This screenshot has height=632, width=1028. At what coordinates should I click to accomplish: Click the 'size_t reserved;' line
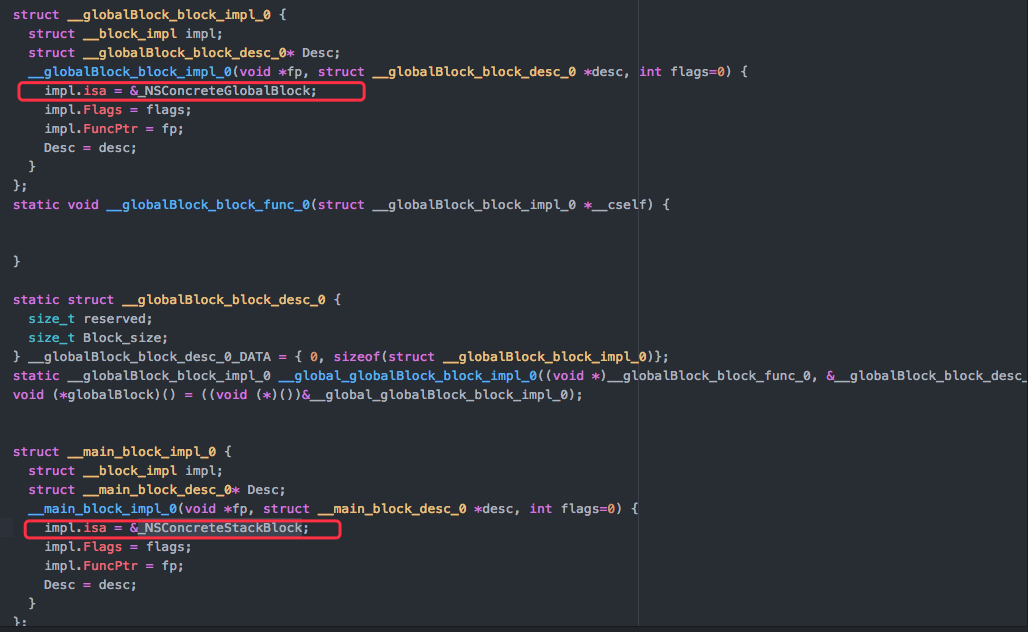click(90, 319)
